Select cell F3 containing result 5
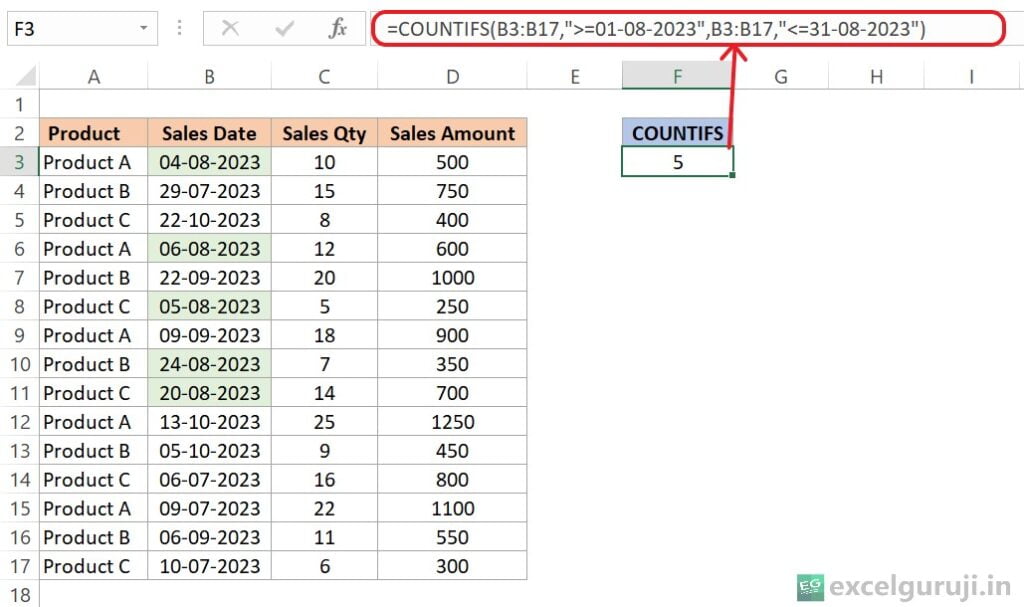The image size is (1024, 607). tap(677, 162)
